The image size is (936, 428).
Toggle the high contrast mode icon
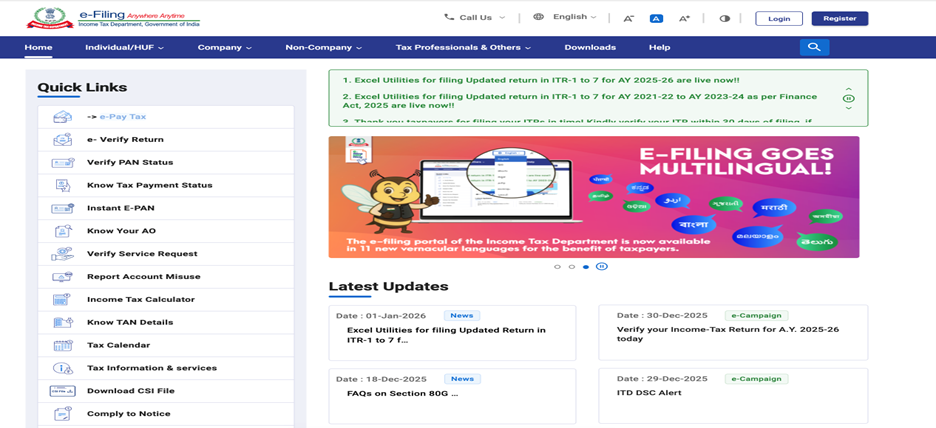(725, 18)
